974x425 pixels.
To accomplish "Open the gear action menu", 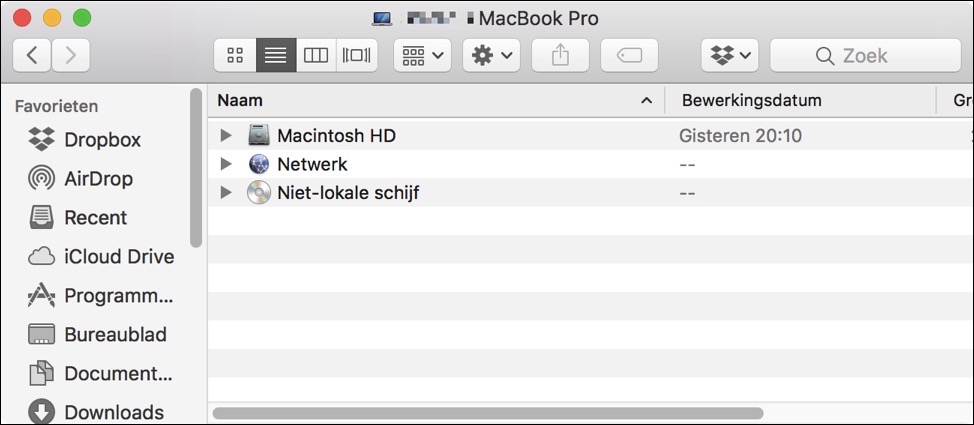I will click(491, 55).
